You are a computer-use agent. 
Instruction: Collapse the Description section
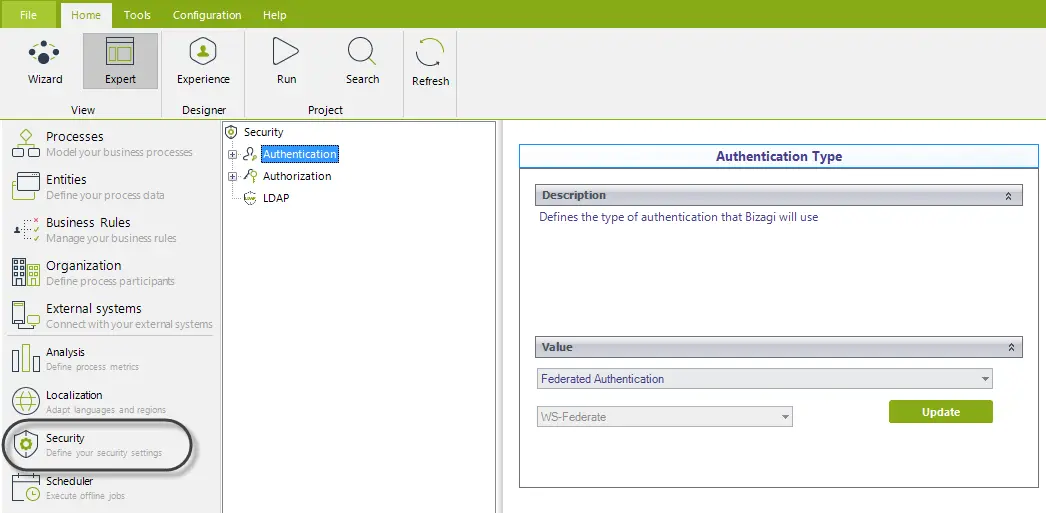(1008, 195)
